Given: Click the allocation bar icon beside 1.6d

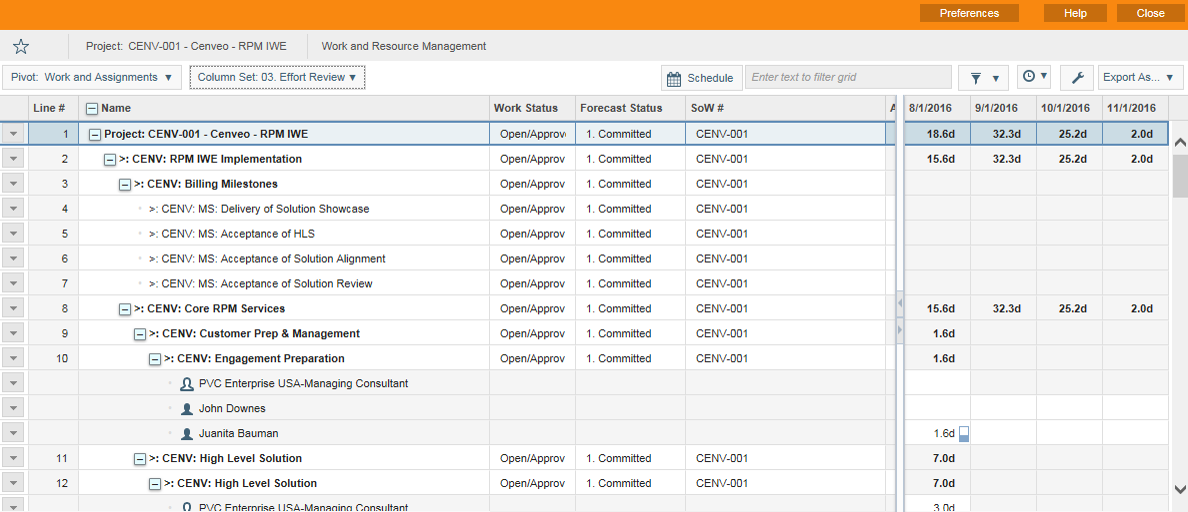Looking at the screenshot, I should point(964,434).
